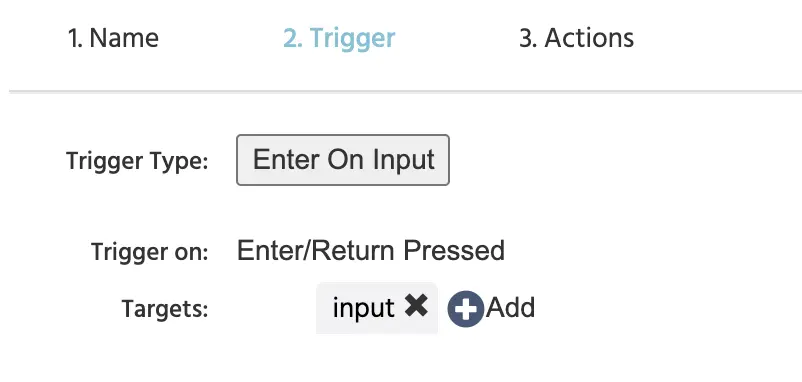The width and height of the screenshot is (802, 382).
Task: Choose a different trigger than Enter On Input
Action: pyautogui.click(x=343, y=160)
